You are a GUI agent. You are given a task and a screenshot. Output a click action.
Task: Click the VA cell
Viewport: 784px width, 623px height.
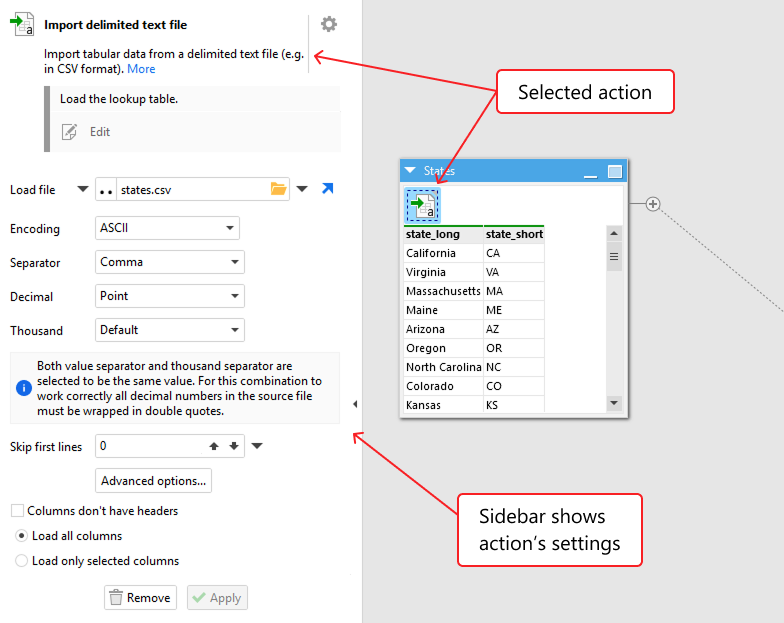[x=514, y=272]
